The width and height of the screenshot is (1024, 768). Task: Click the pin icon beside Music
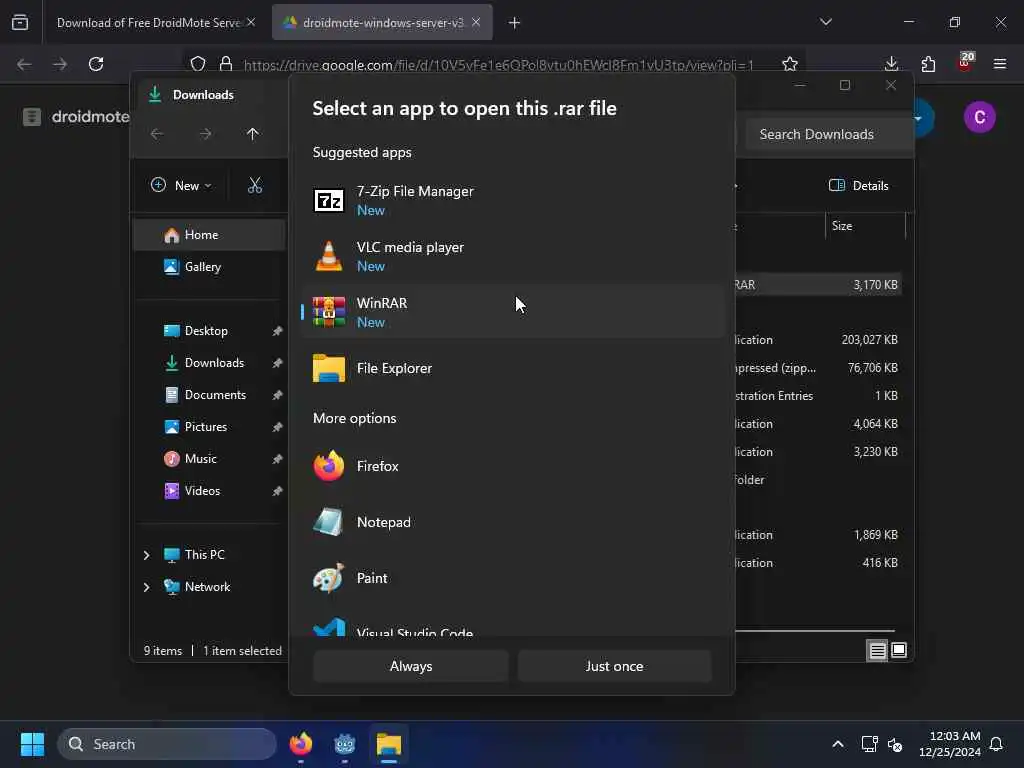pos(278,459)
